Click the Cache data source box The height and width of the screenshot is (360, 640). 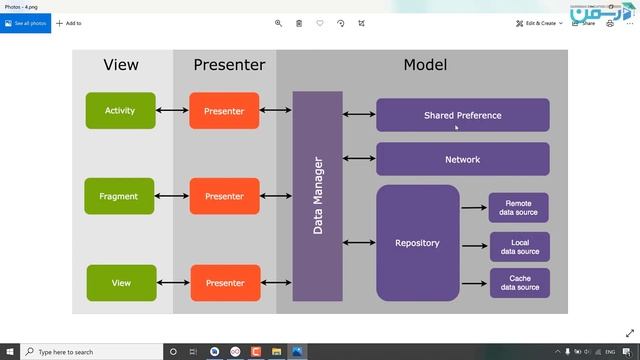coord(520,283)
